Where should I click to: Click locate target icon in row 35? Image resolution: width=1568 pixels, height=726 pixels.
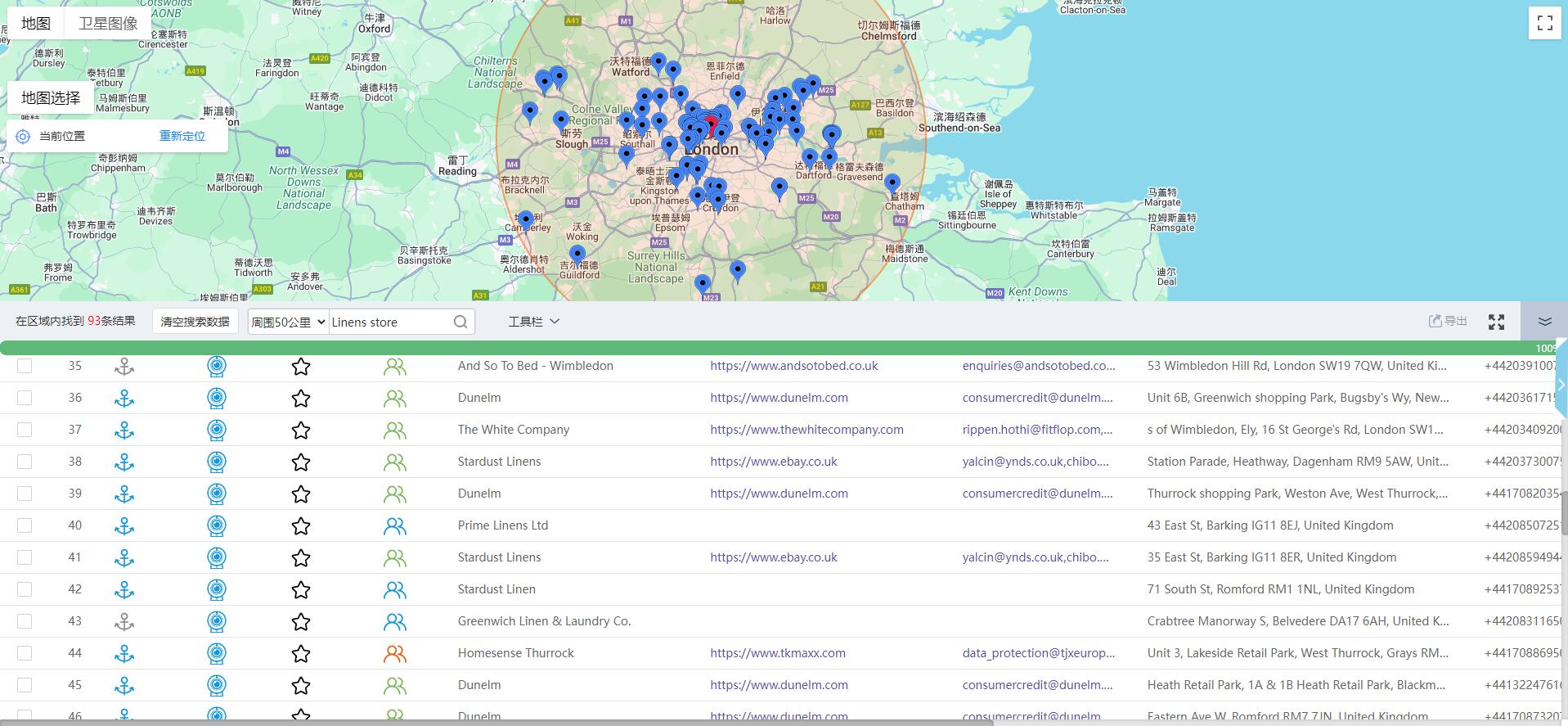point(217,366)
